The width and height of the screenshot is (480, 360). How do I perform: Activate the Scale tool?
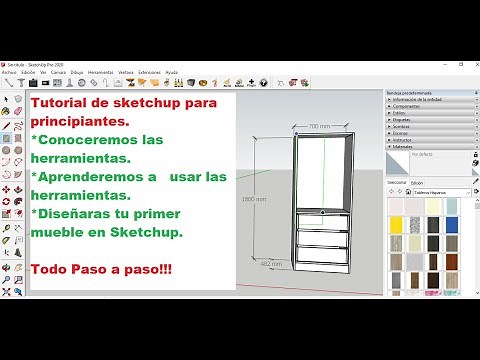pyautogui.click(x=6, y=213)
